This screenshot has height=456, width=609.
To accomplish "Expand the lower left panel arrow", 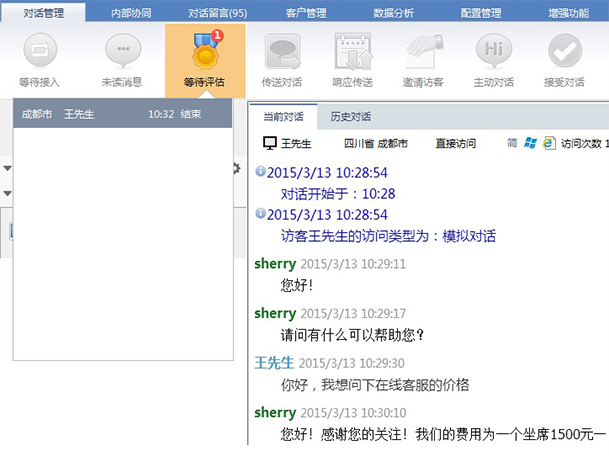I will [7, 193].
